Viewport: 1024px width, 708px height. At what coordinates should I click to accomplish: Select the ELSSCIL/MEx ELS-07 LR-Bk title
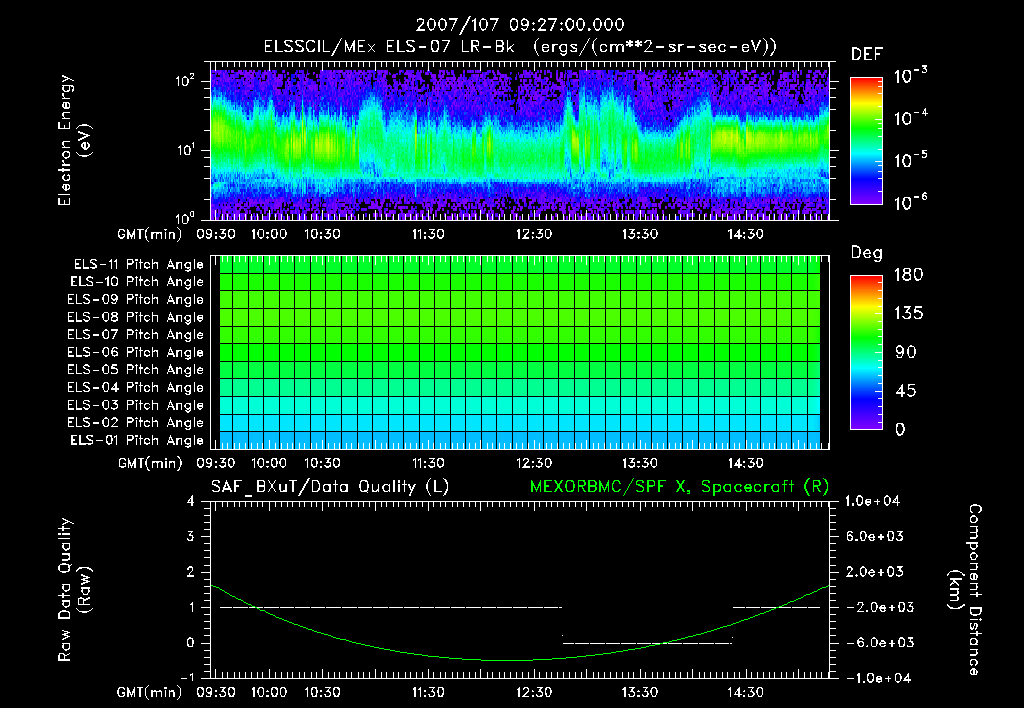point(389,47)
